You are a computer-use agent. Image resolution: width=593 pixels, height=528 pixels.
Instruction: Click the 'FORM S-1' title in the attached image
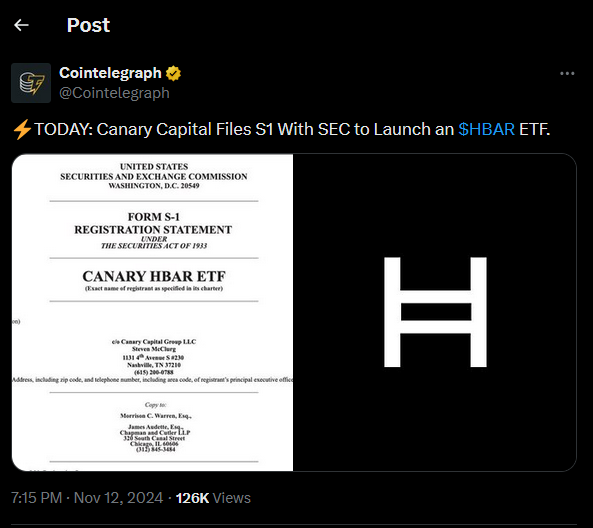click(x=154, y=217)
